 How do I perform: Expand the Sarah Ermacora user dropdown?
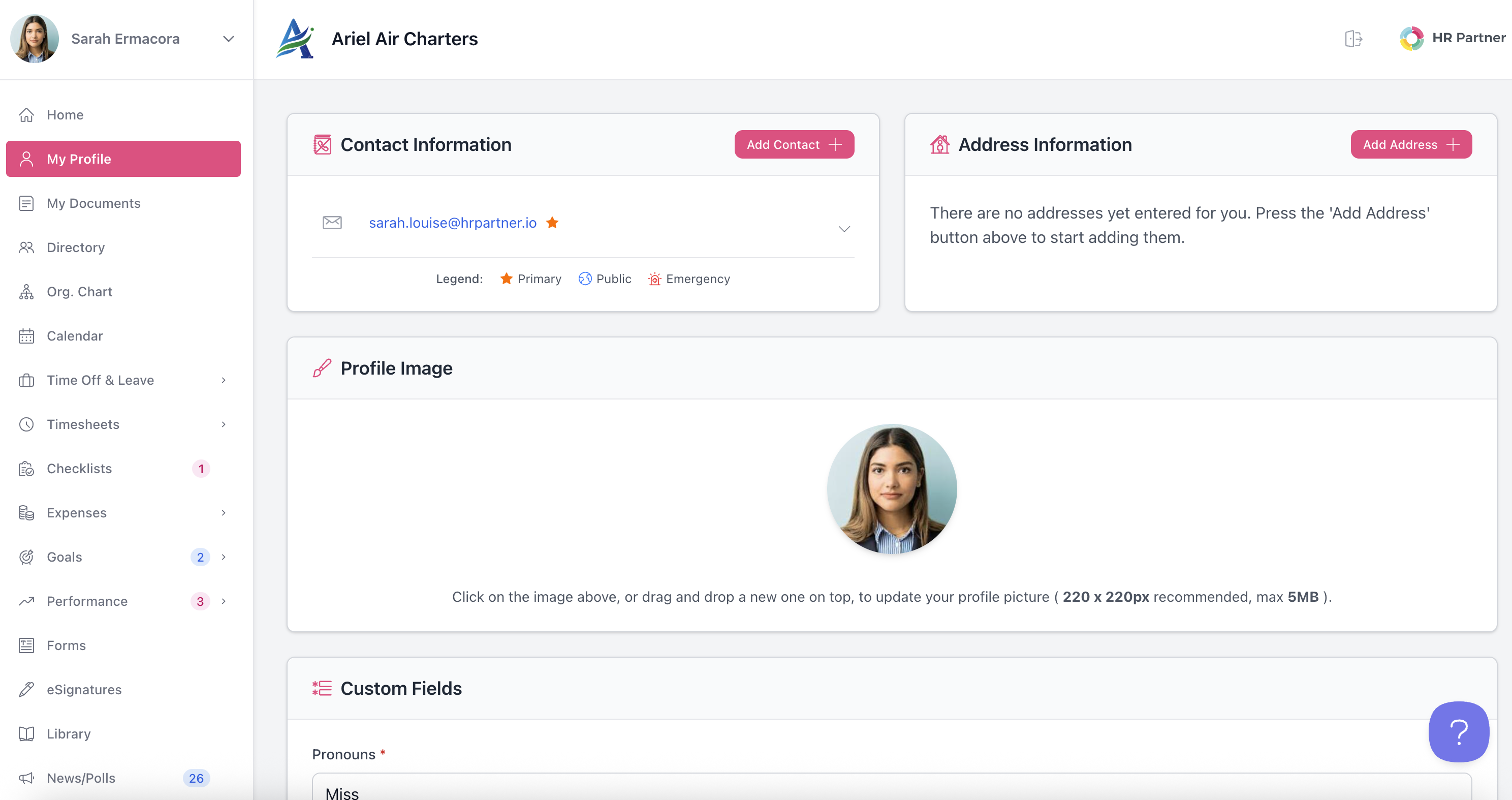click(x=228, y=39)
